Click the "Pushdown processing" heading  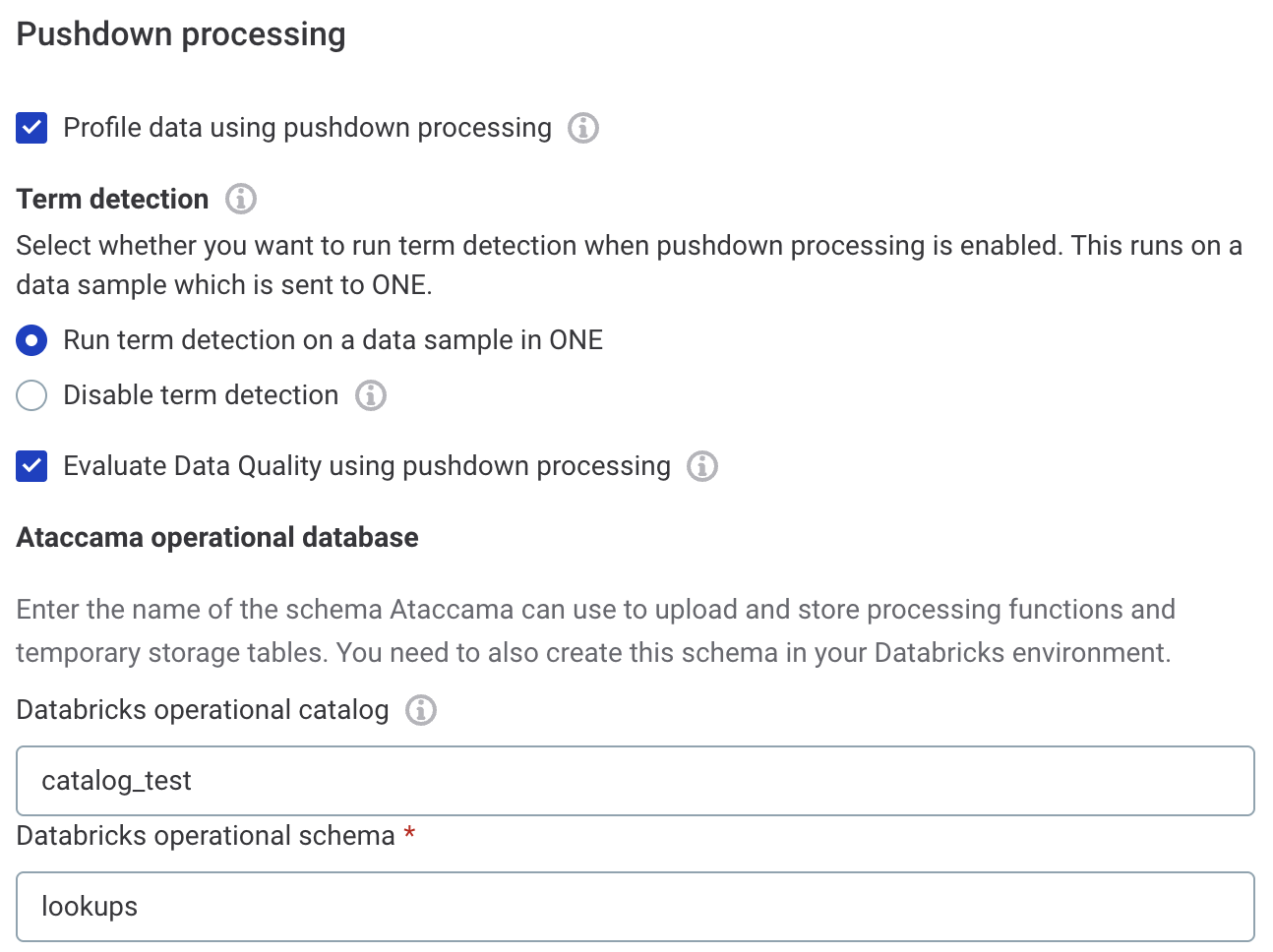(x=180, y=33)
